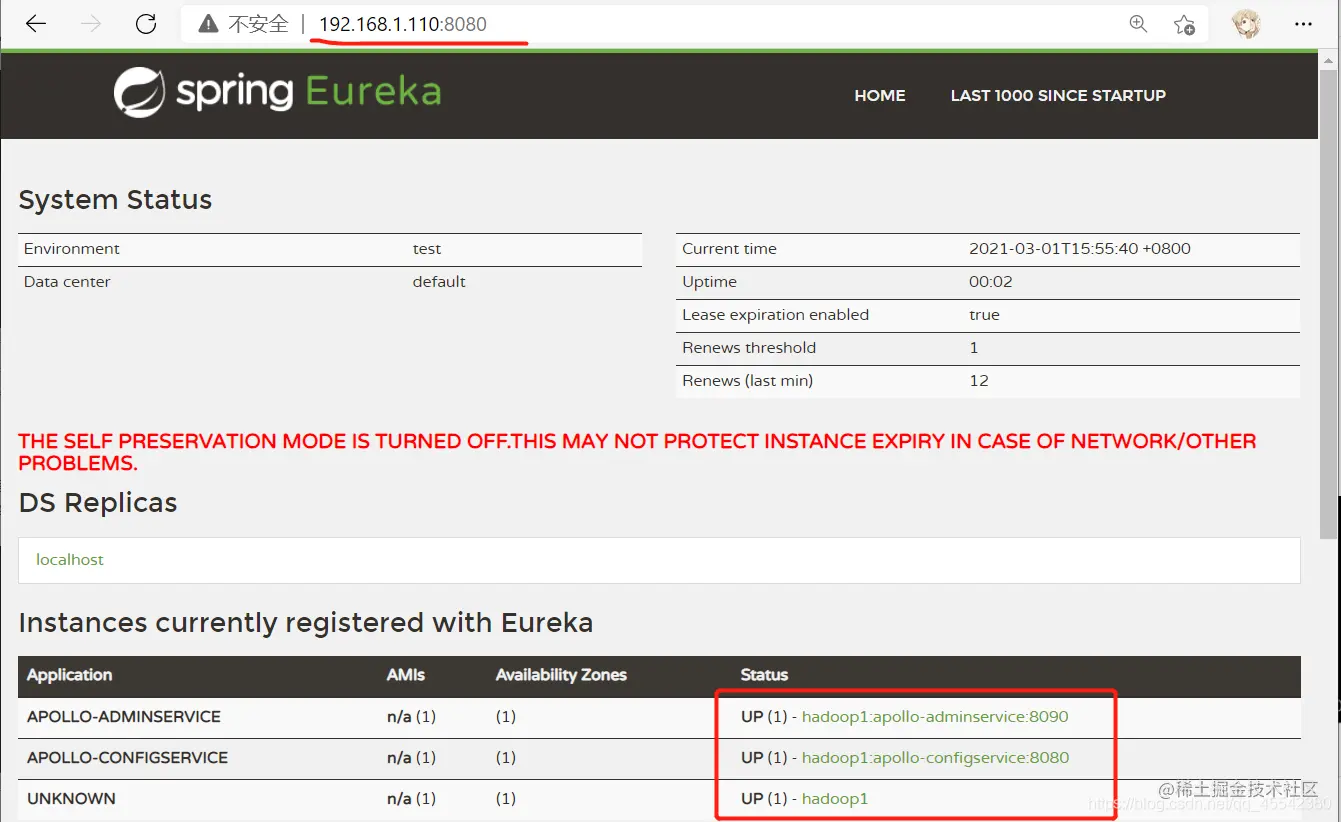1341x822 pixels.
Task: Click n/a (1) in the APOLLO-CONFIGSERVICE row
Action: click(x=411, y=758)
